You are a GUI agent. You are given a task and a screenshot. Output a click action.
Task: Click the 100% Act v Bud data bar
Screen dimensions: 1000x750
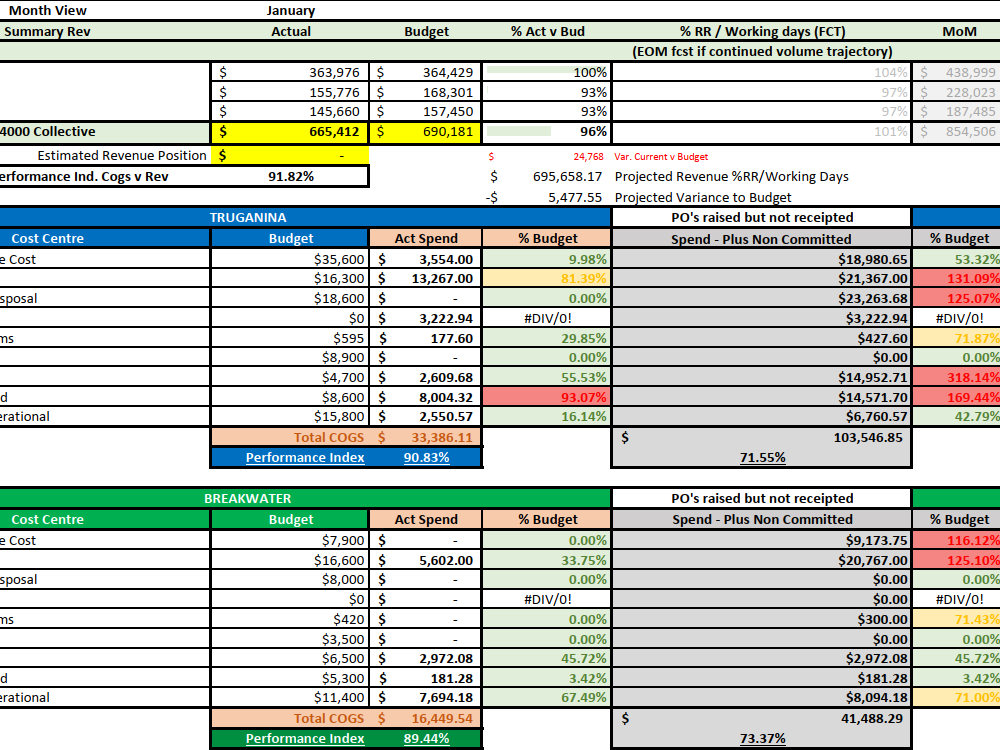click(547, 72)
